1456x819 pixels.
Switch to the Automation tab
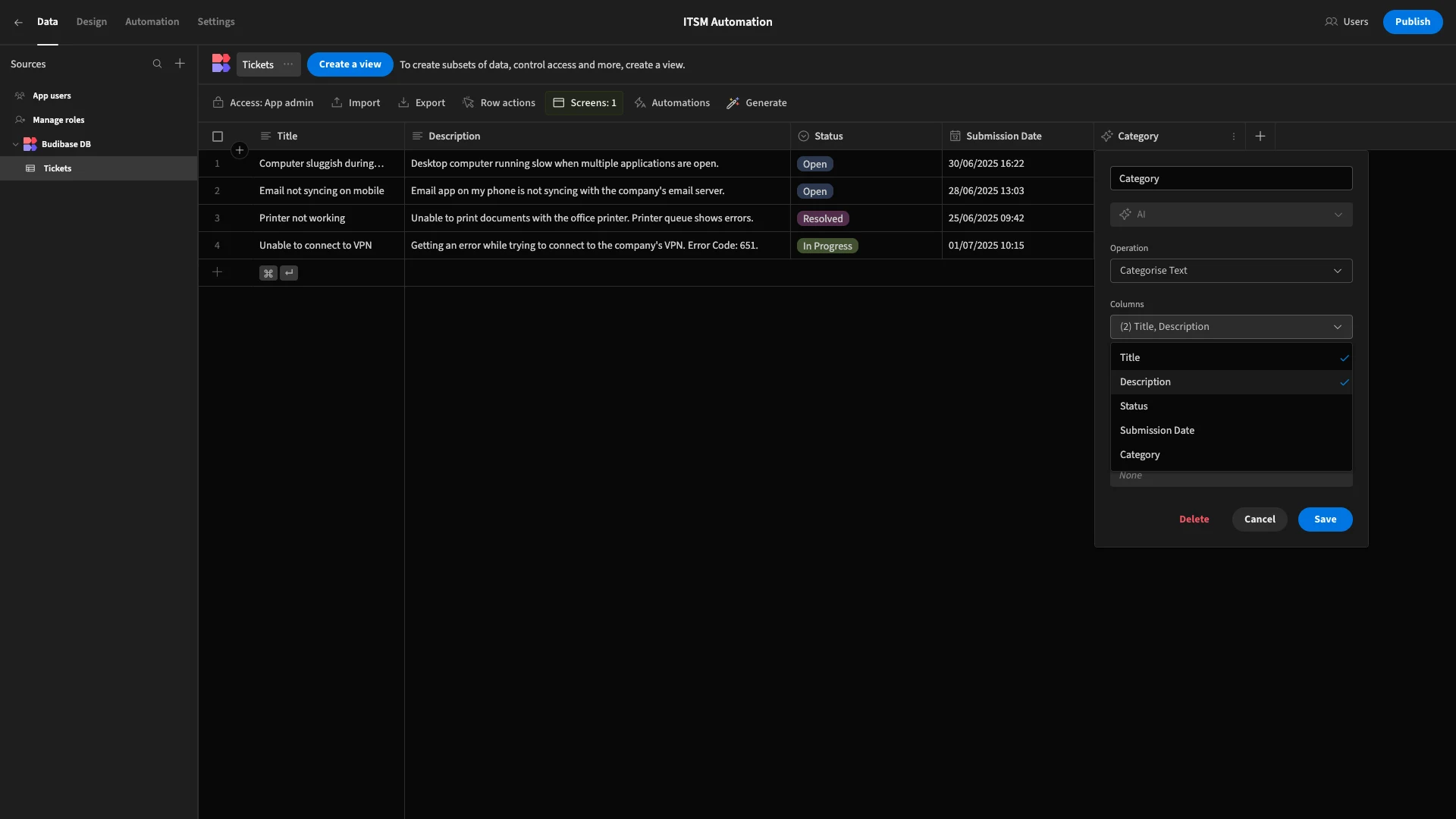coord(152,22)
